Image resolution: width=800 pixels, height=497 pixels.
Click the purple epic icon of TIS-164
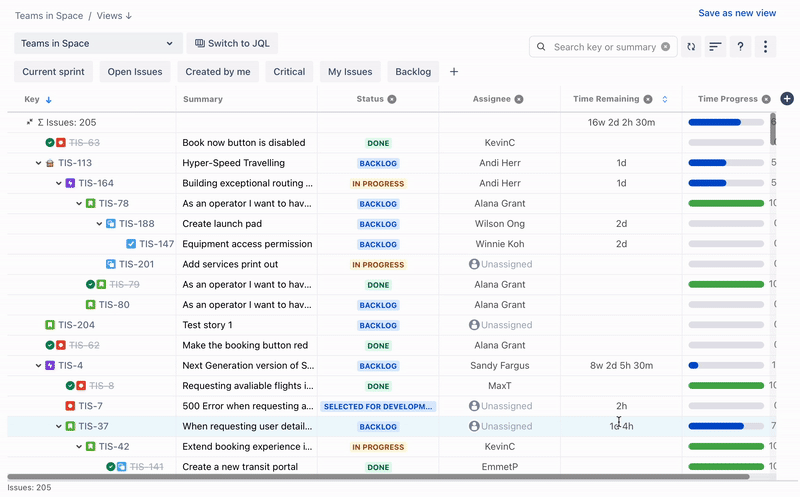pyautogui.click(x=70, y=183)
